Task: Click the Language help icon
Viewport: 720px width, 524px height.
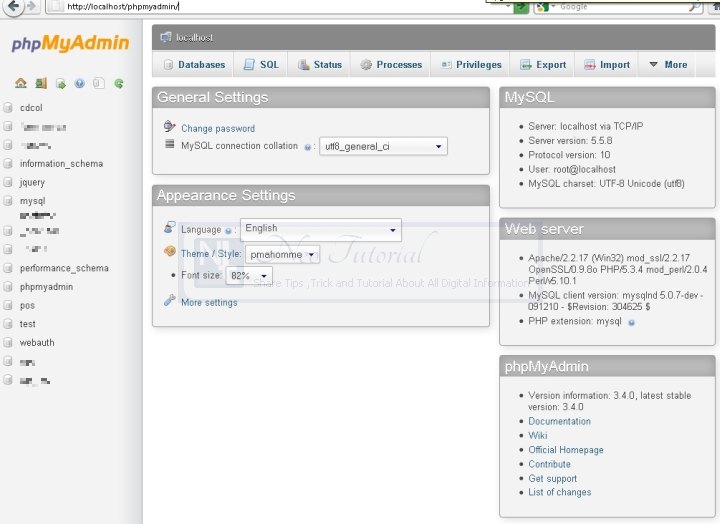Action: point(228,231)
